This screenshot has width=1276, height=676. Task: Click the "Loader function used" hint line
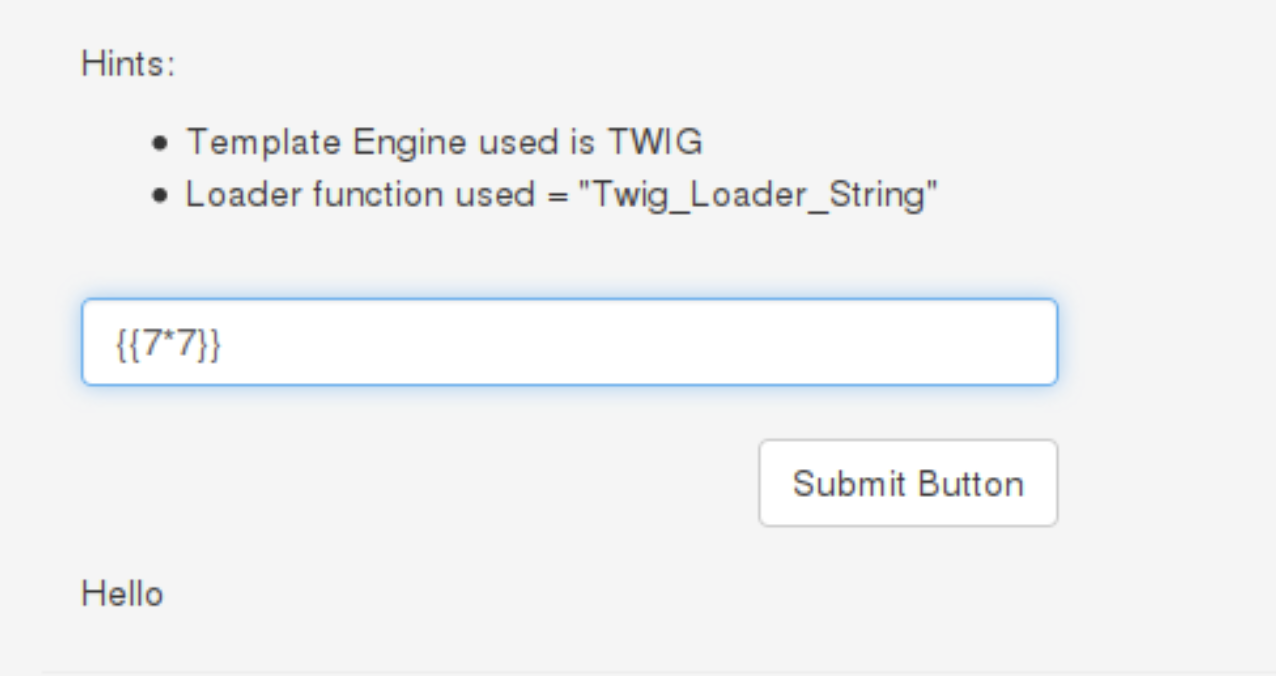tap(561, 195)
